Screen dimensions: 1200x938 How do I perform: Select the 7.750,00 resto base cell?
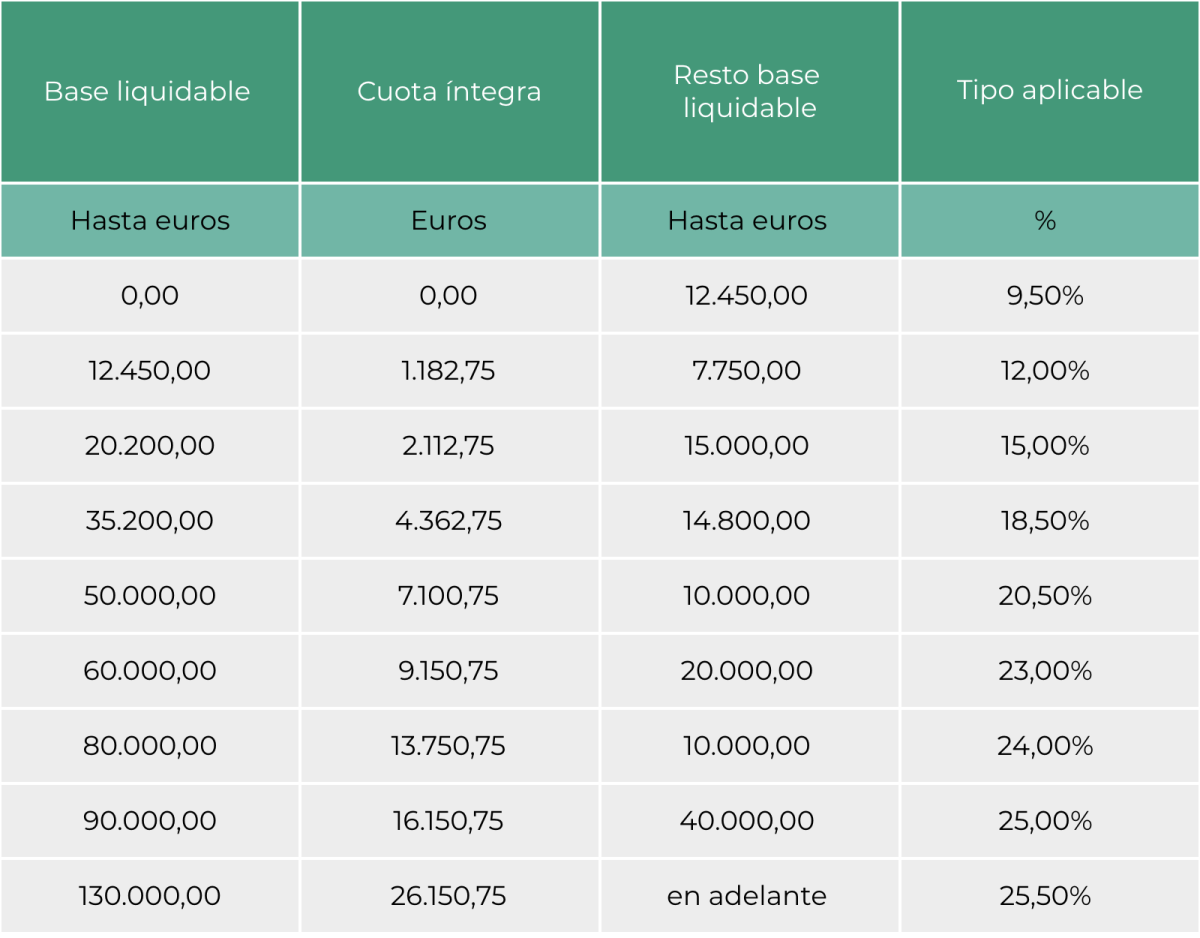pyautogui.click(x=747, y=371)
